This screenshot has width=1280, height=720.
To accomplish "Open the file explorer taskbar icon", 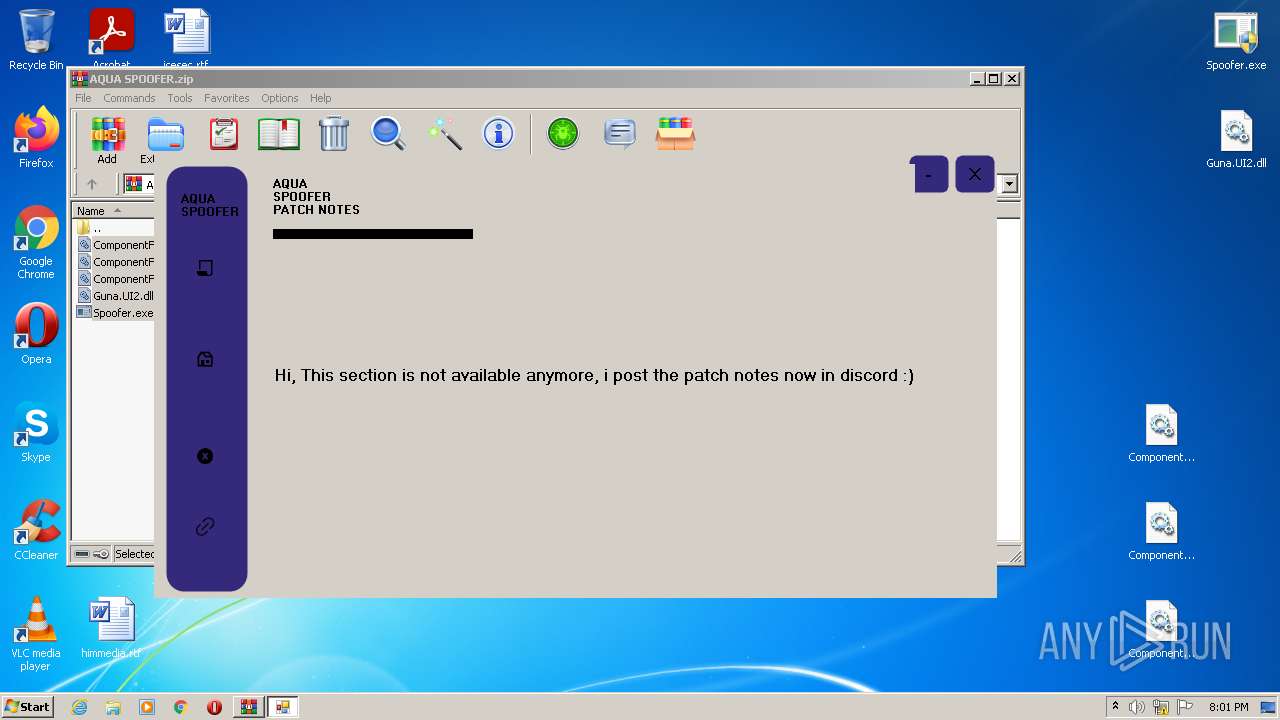I will click(113, 707).
